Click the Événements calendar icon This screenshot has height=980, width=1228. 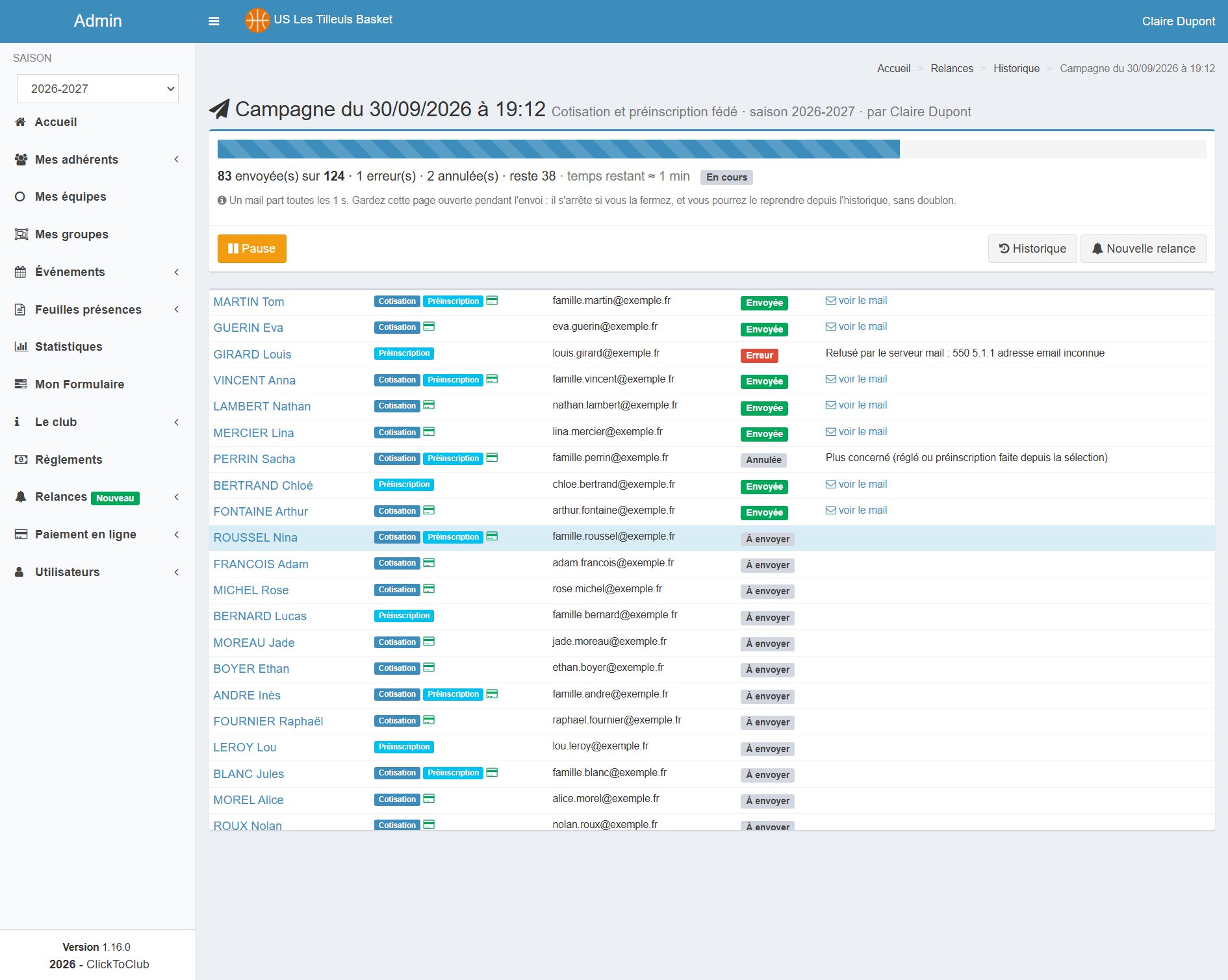[21, 272]
